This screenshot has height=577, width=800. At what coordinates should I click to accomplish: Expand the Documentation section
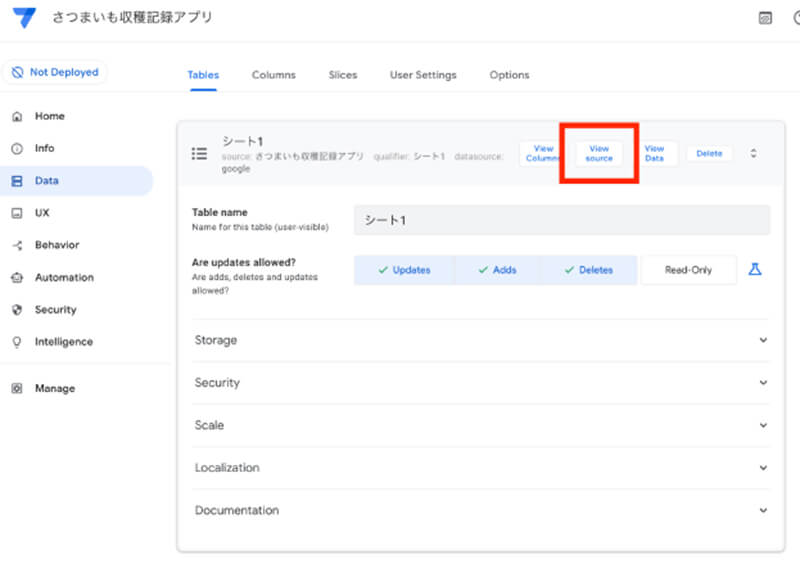pyautogui.click(x=481, y=510)
